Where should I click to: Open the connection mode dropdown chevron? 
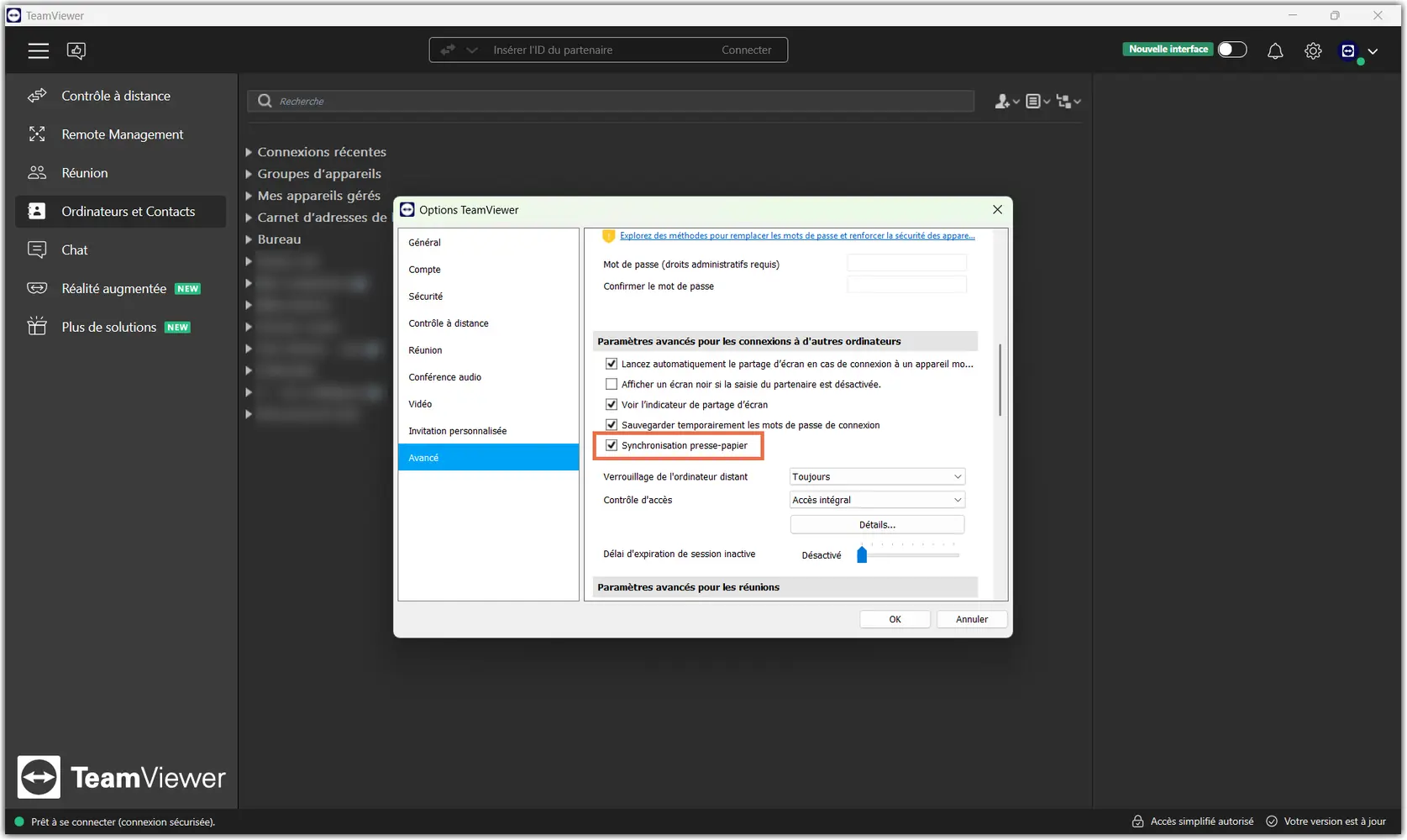point(472,50)
